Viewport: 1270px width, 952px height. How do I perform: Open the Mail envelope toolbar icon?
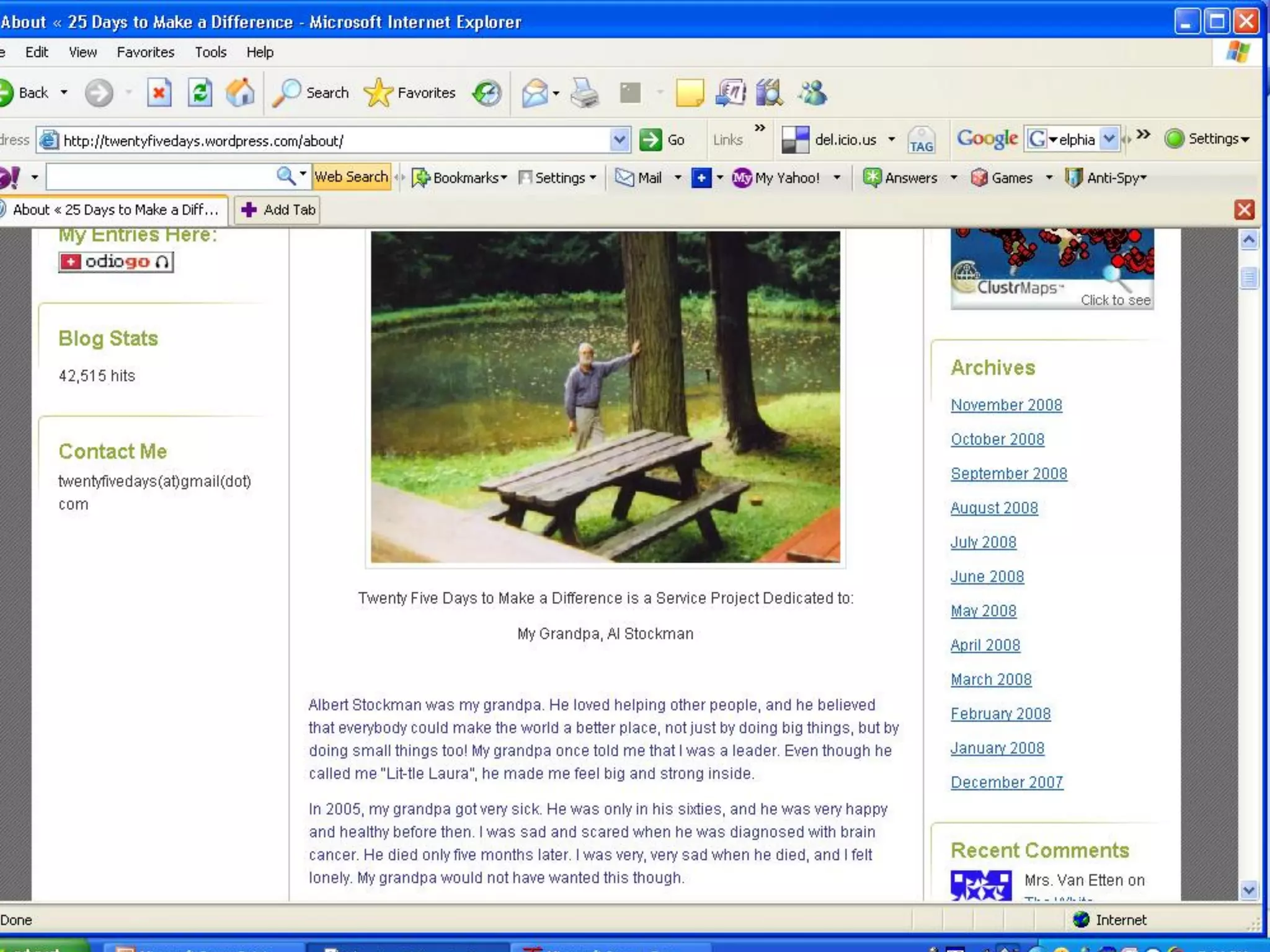click(535, 94)
